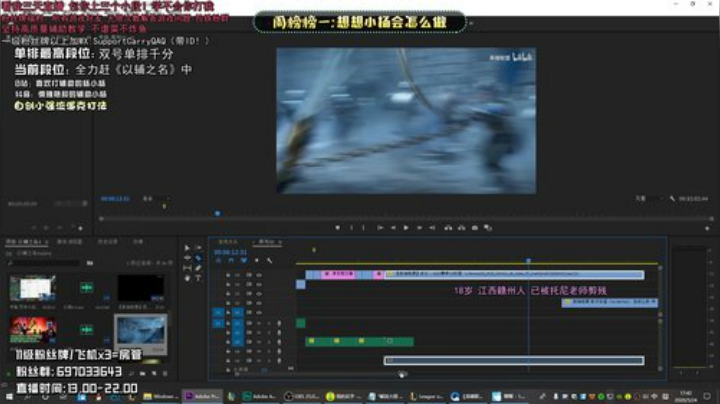
Task: Step back one frame
Action: point(393,228)
